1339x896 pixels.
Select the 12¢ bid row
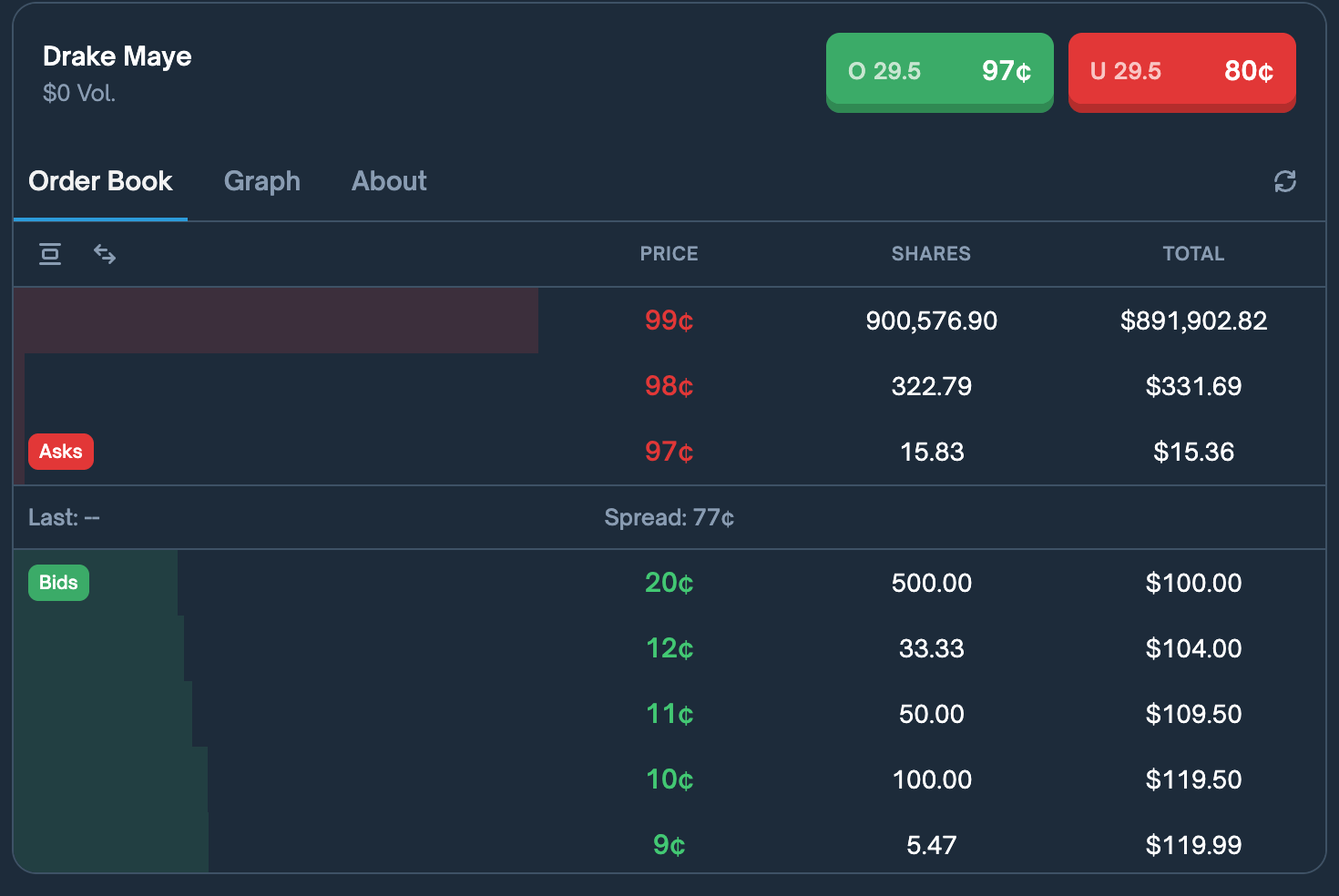[x=669, y=648]
